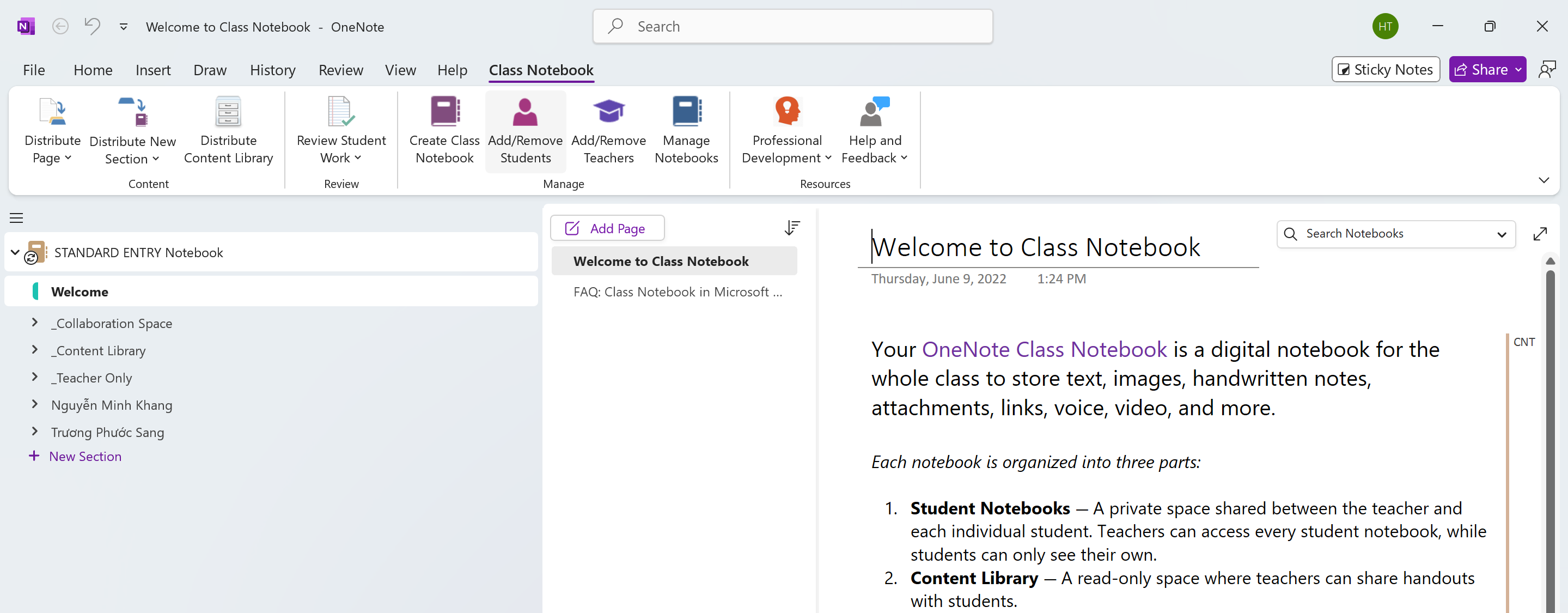Follow the OneNote Class Notebook hyperlink
Screen dimensions: 1568x613
(x=1044, y=349)
